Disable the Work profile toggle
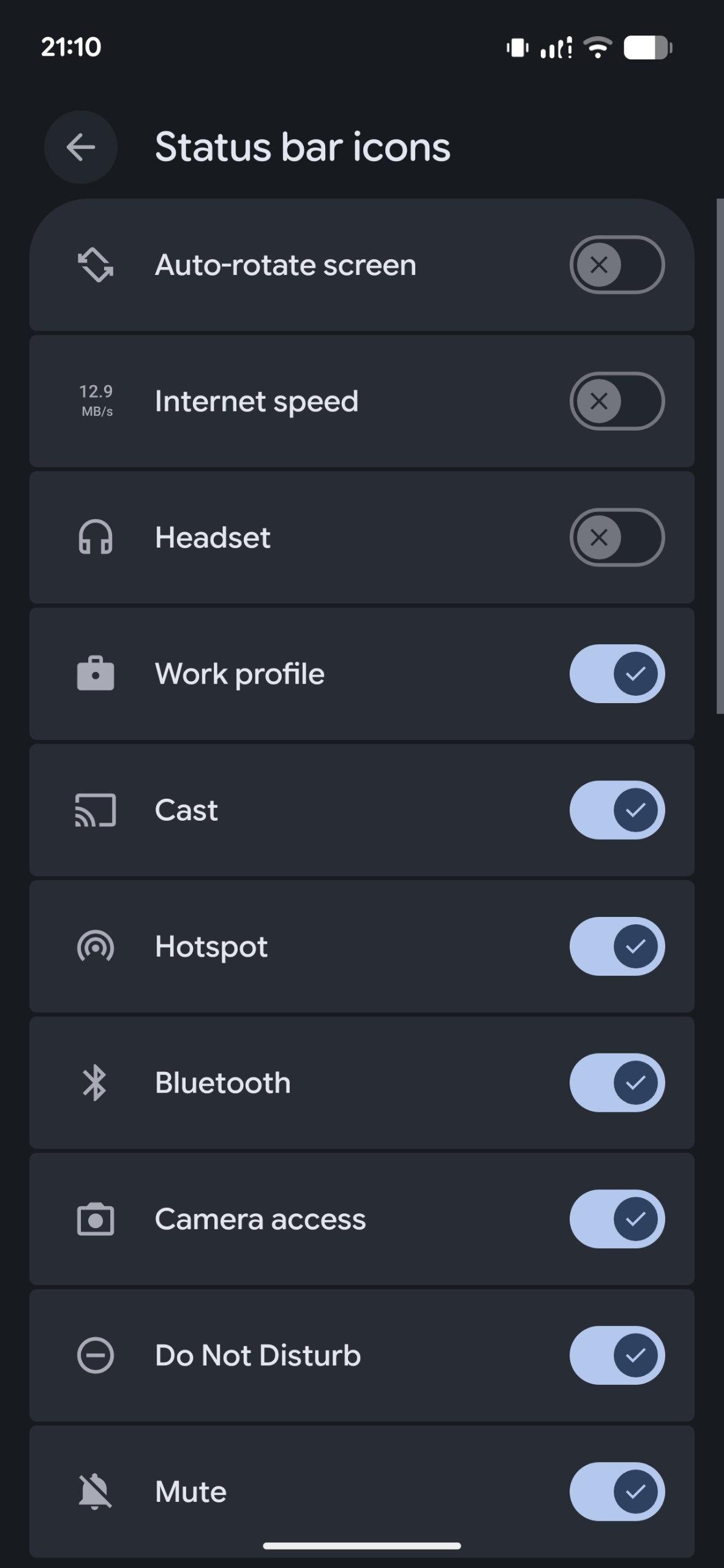The image size is (724, 1568). [x=617, y=674]
